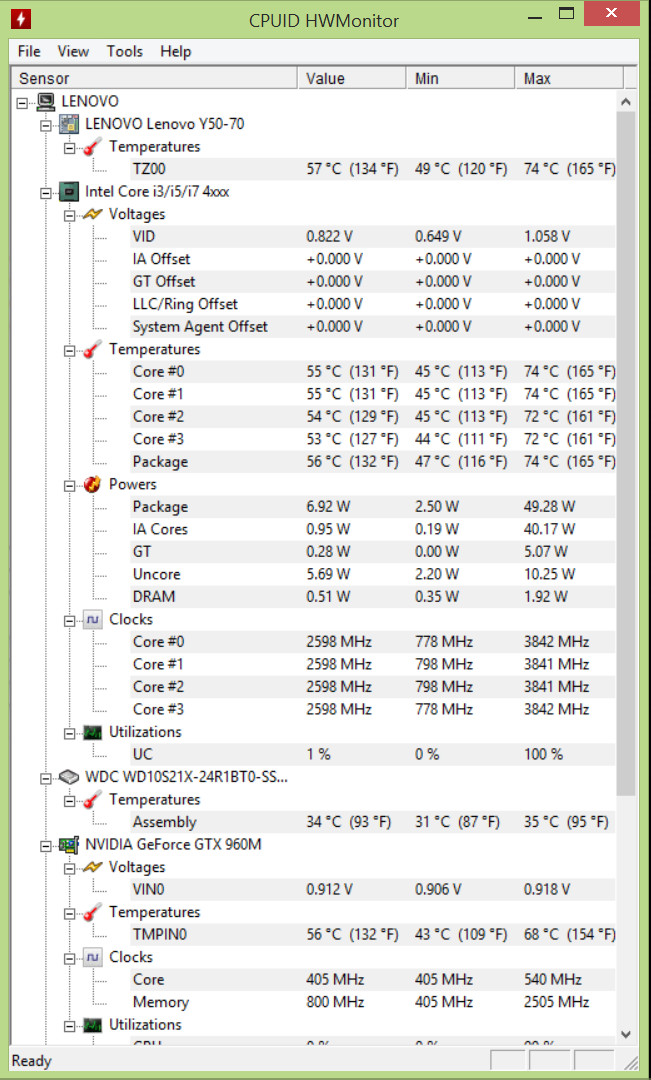Select the DRAM power row
Image resolution: width=651 pixels, height=1080 pixels.
click(x=372, y=596)
